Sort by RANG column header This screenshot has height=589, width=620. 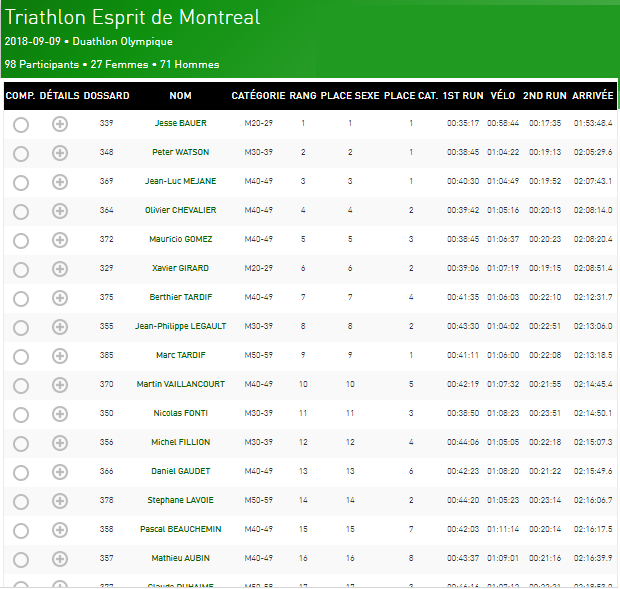coord(303,96)
